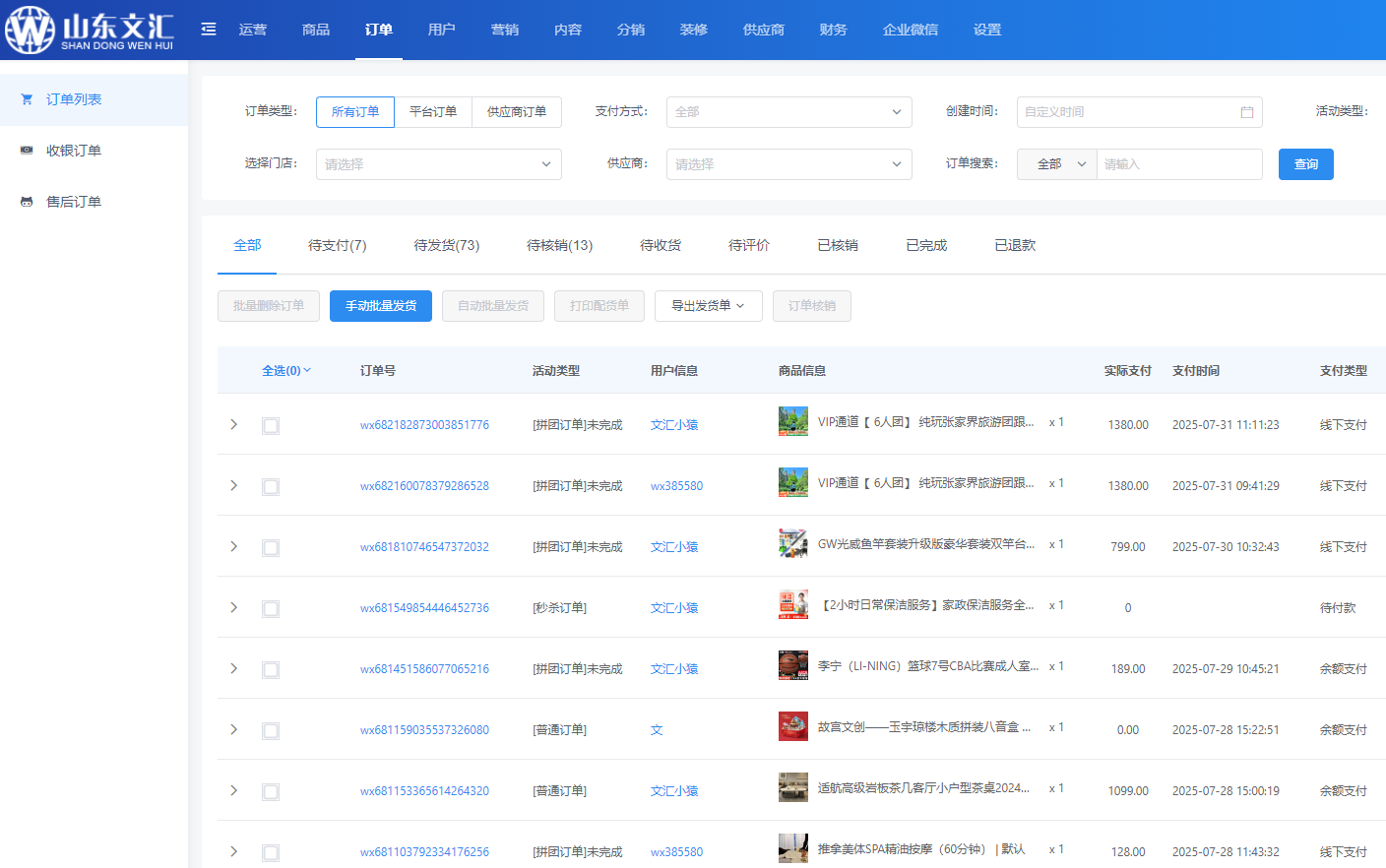Click the 查询 search button
Viewport: 1386px width, 868px height.
(x=1306, y=164)
